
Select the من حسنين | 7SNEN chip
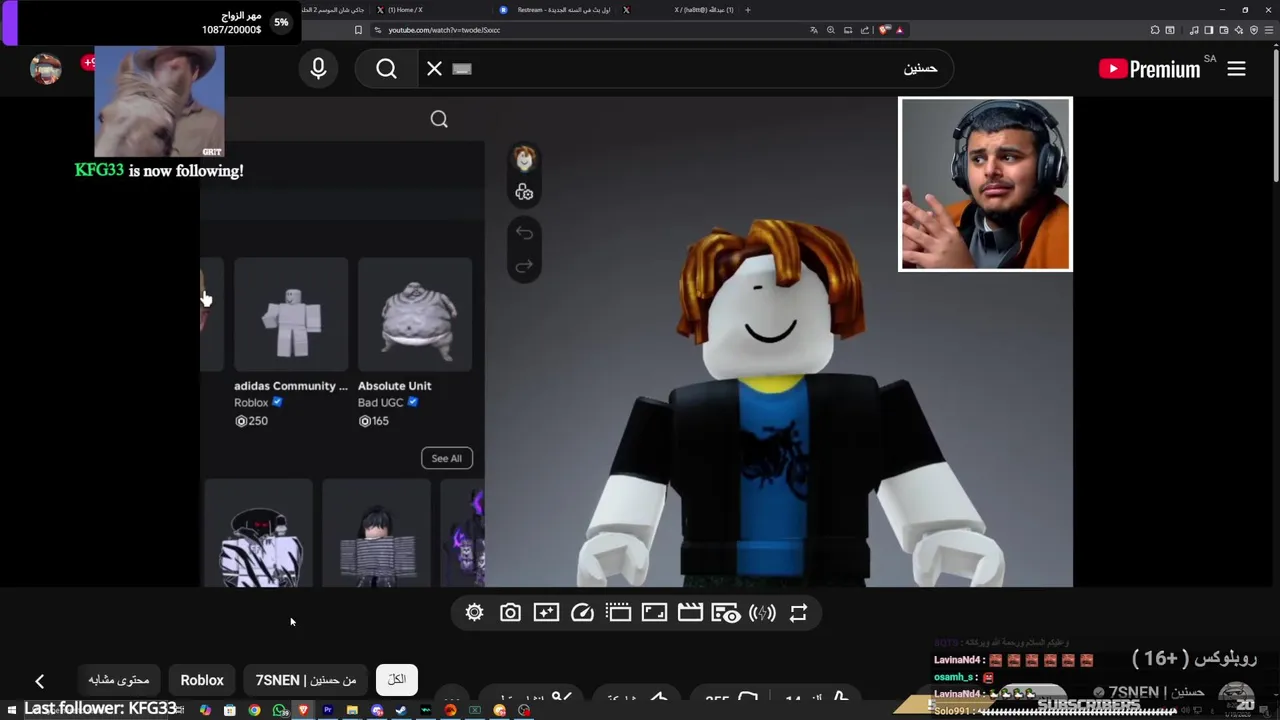(x=306, y=680)
